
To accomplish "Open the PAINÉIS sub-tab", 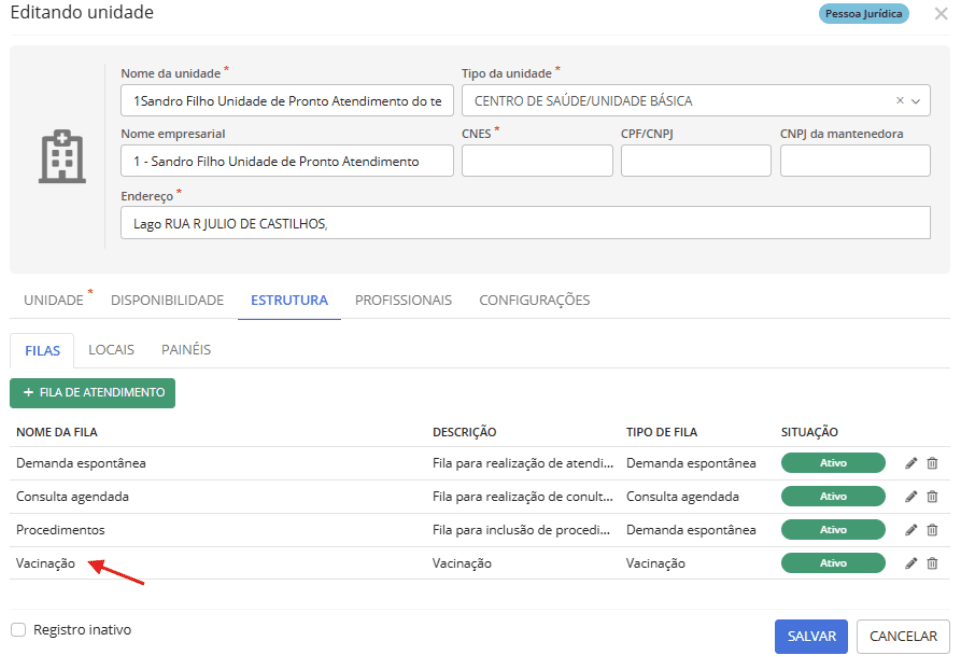I will (x=186, y=350).
